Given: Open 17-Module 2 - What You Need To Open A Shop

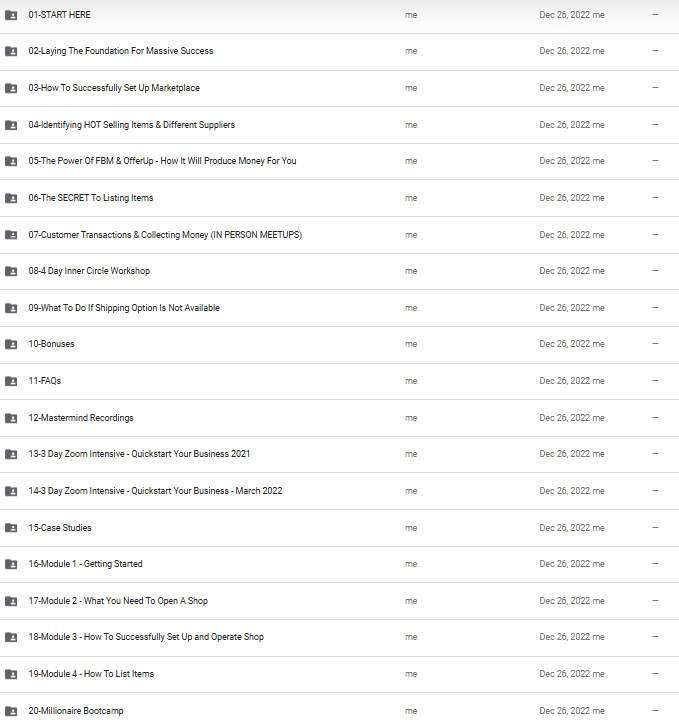Looking at the screenshot, I should tap(339, 601).
